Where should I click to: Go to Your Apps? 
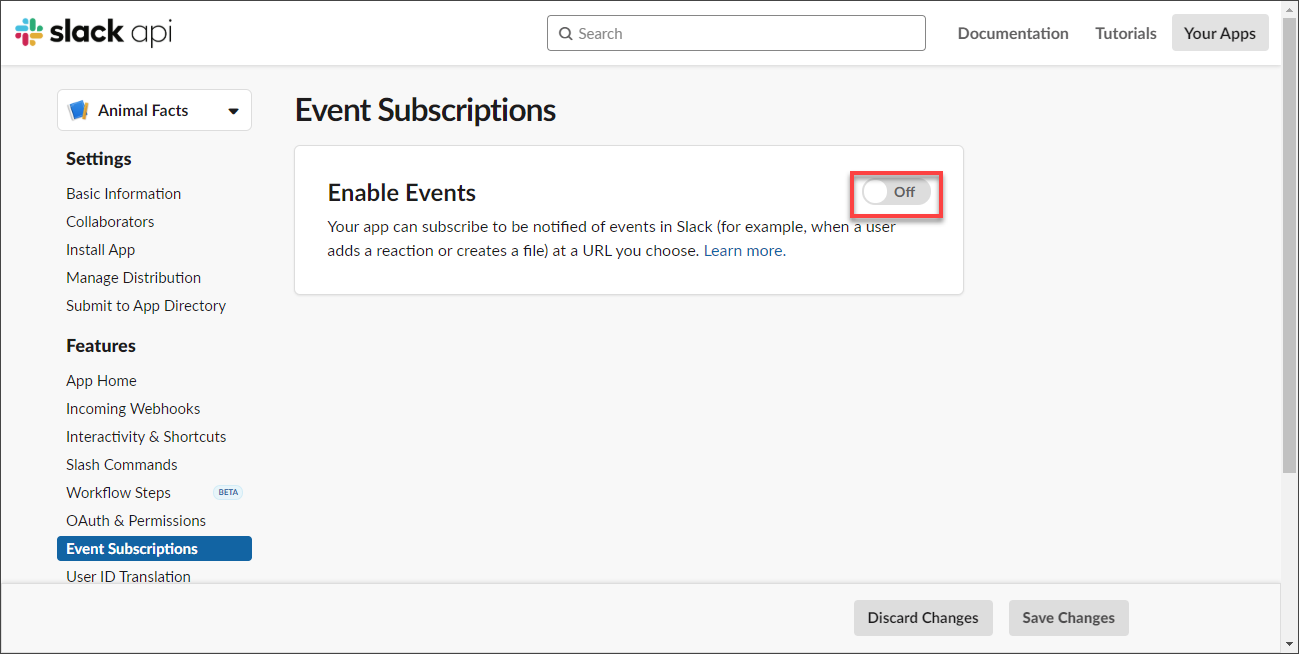1220,33
